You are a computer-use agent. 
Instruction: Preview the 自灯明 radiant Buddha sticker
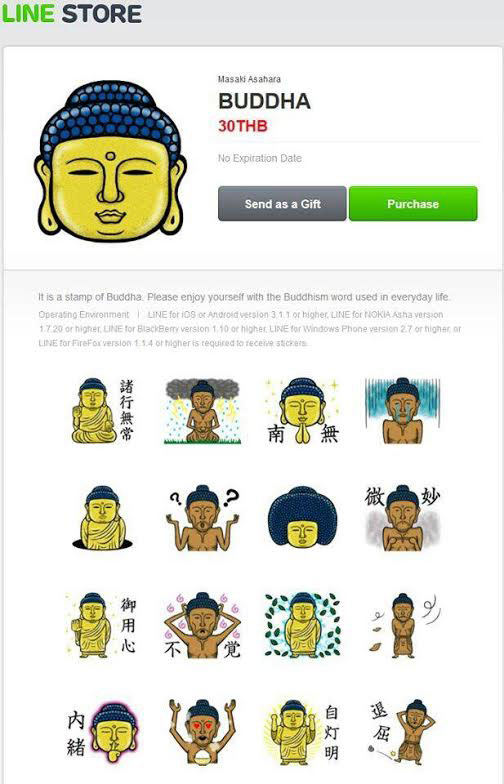tap(302, 732)
